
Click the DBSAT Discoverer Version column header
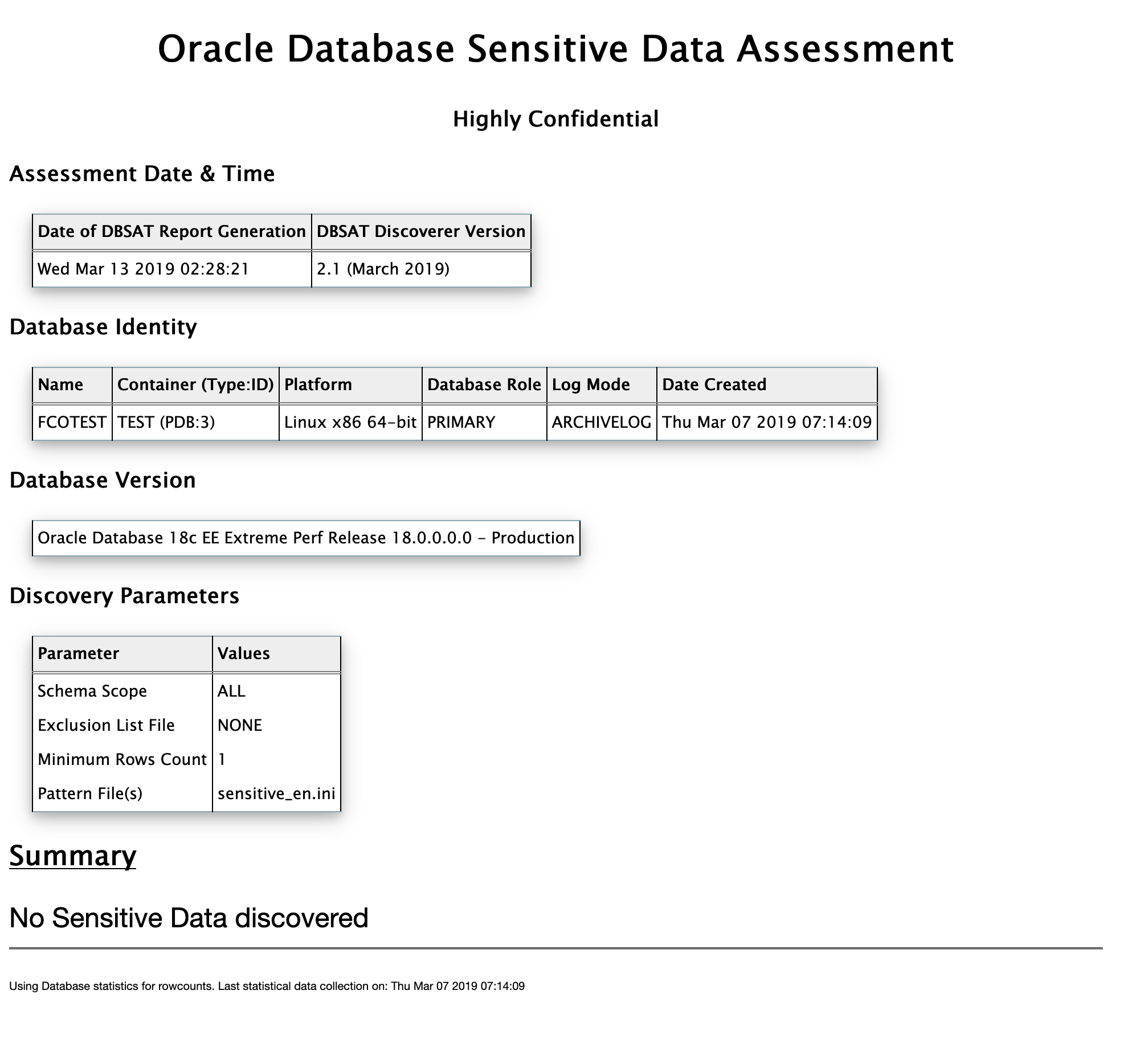coord(420,231)
